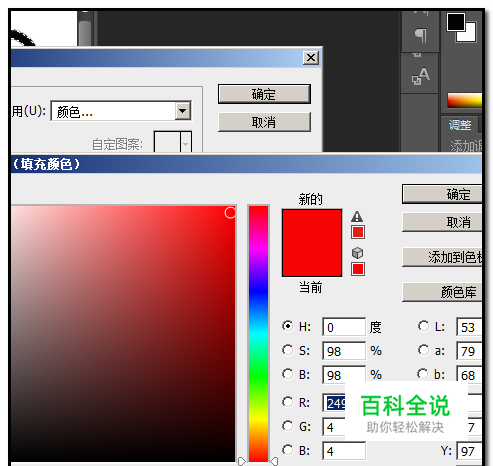This screenshot has width=493, height=466.
Task: Select the Lab a channel radio button
Action: [423, 350]
